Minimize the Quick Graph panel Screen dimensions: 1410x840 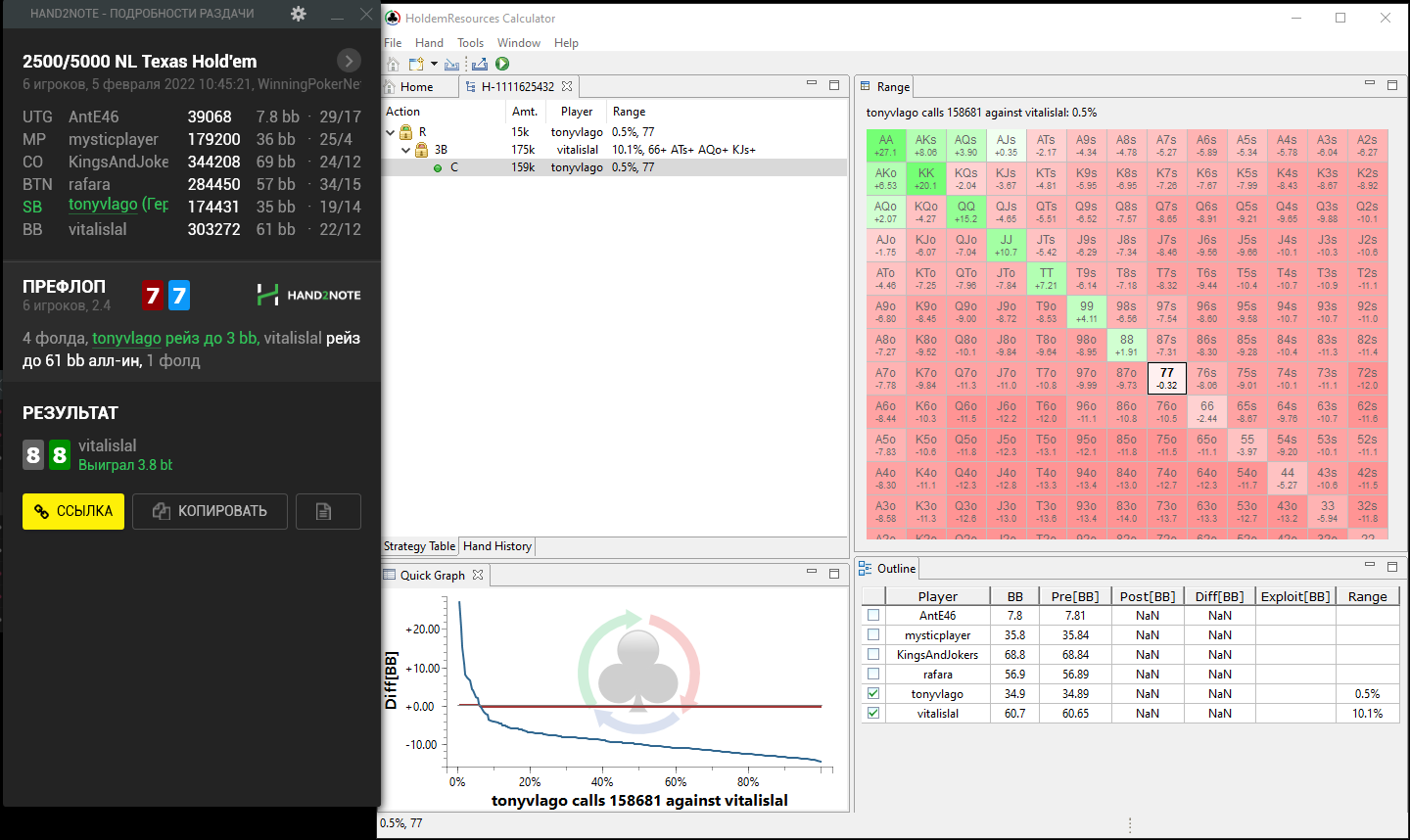812,572
